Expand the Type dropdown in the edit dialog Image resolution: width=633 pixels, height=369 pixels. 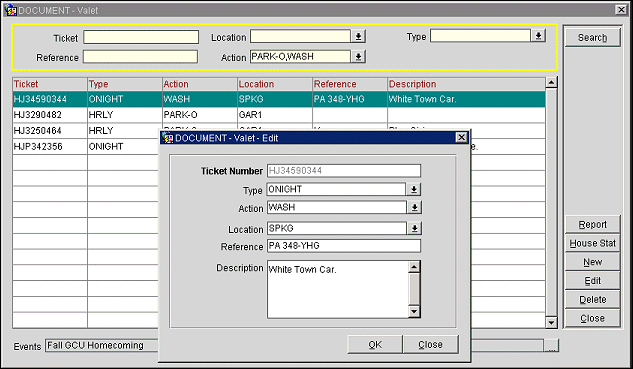coord(414,189)
